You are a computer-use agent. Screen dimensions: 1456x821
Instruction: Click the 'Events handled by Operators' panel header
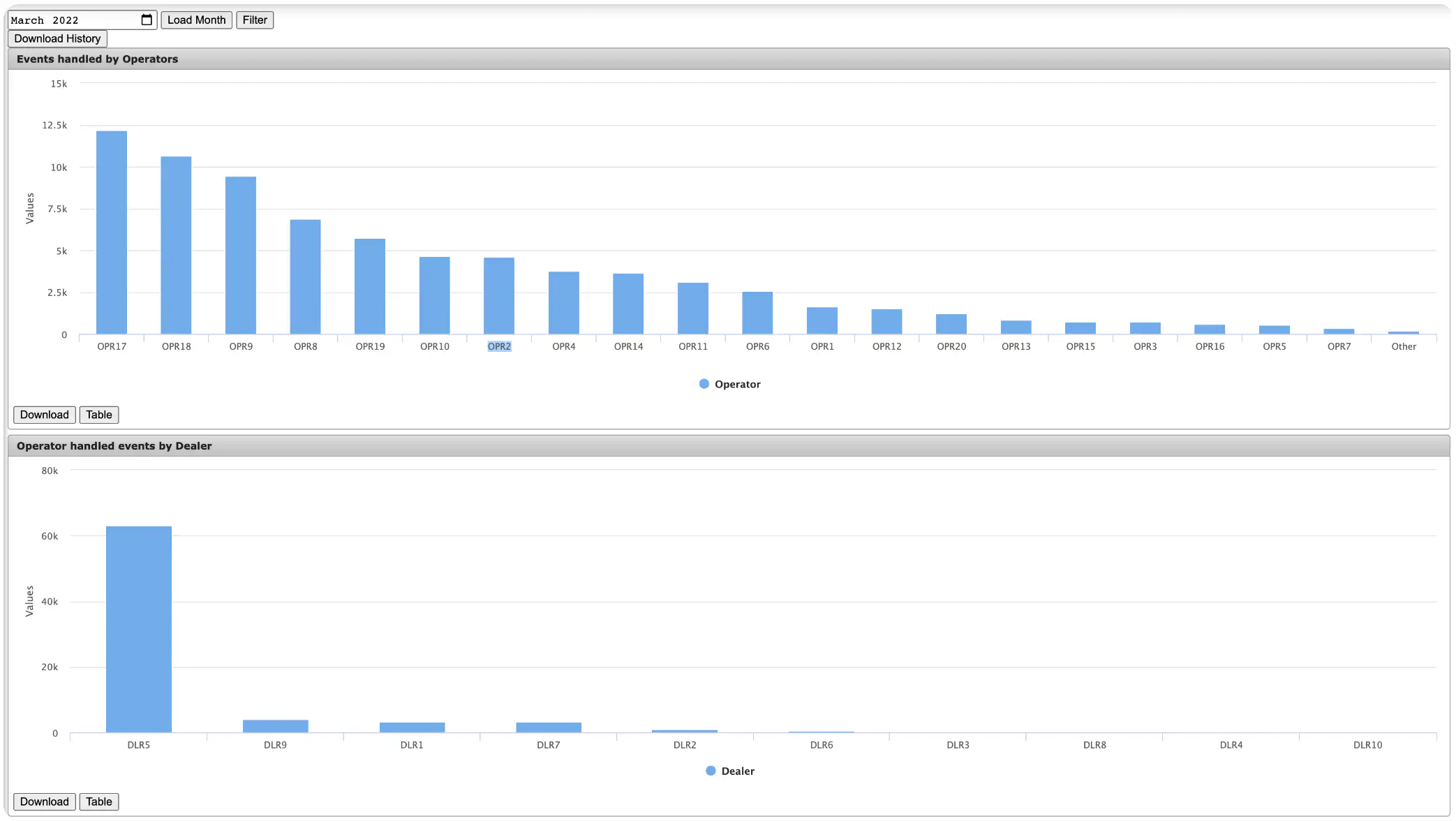729,59
